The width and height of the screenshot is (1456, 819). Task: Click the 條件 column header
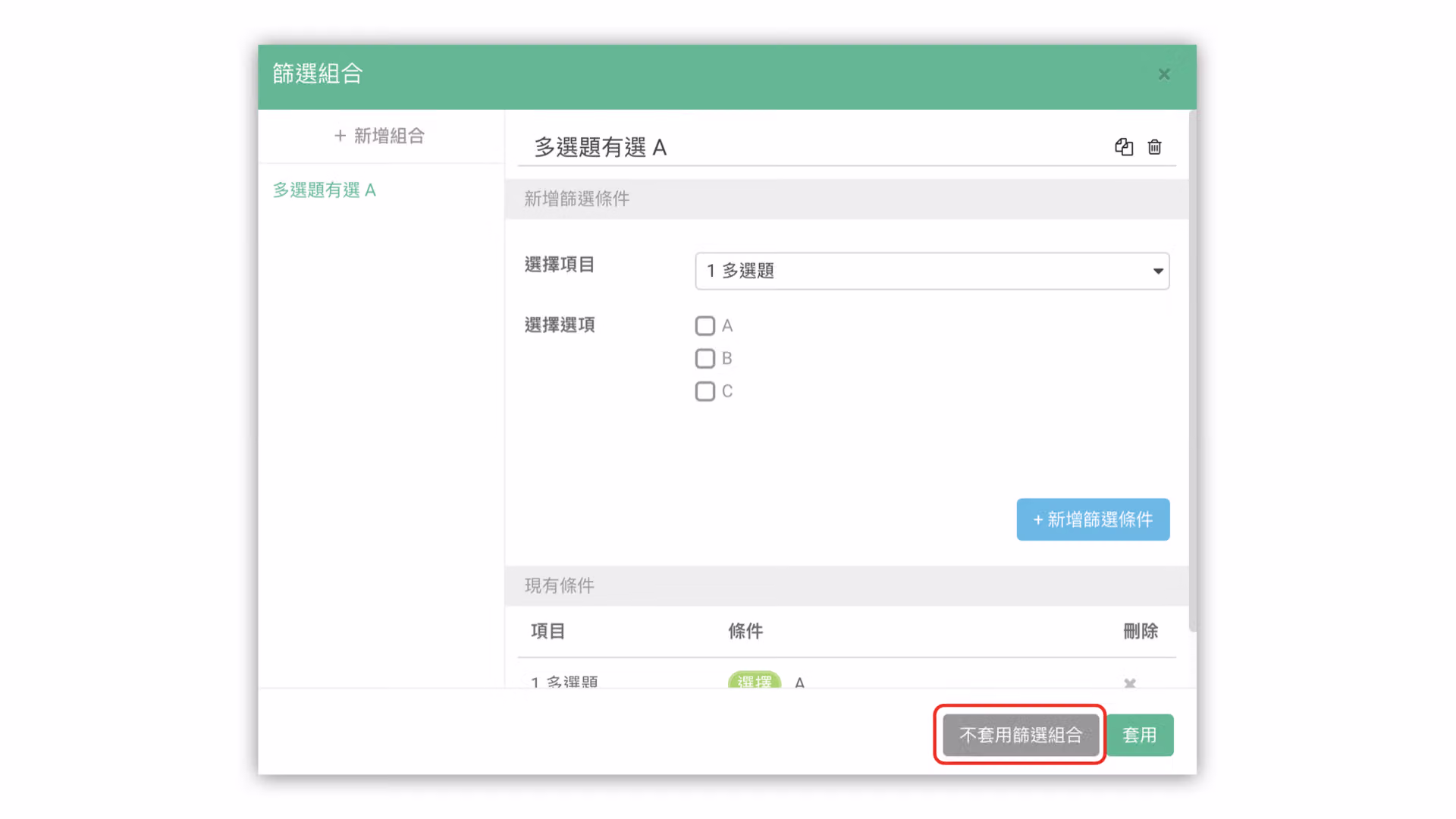[x=745, y=631]
